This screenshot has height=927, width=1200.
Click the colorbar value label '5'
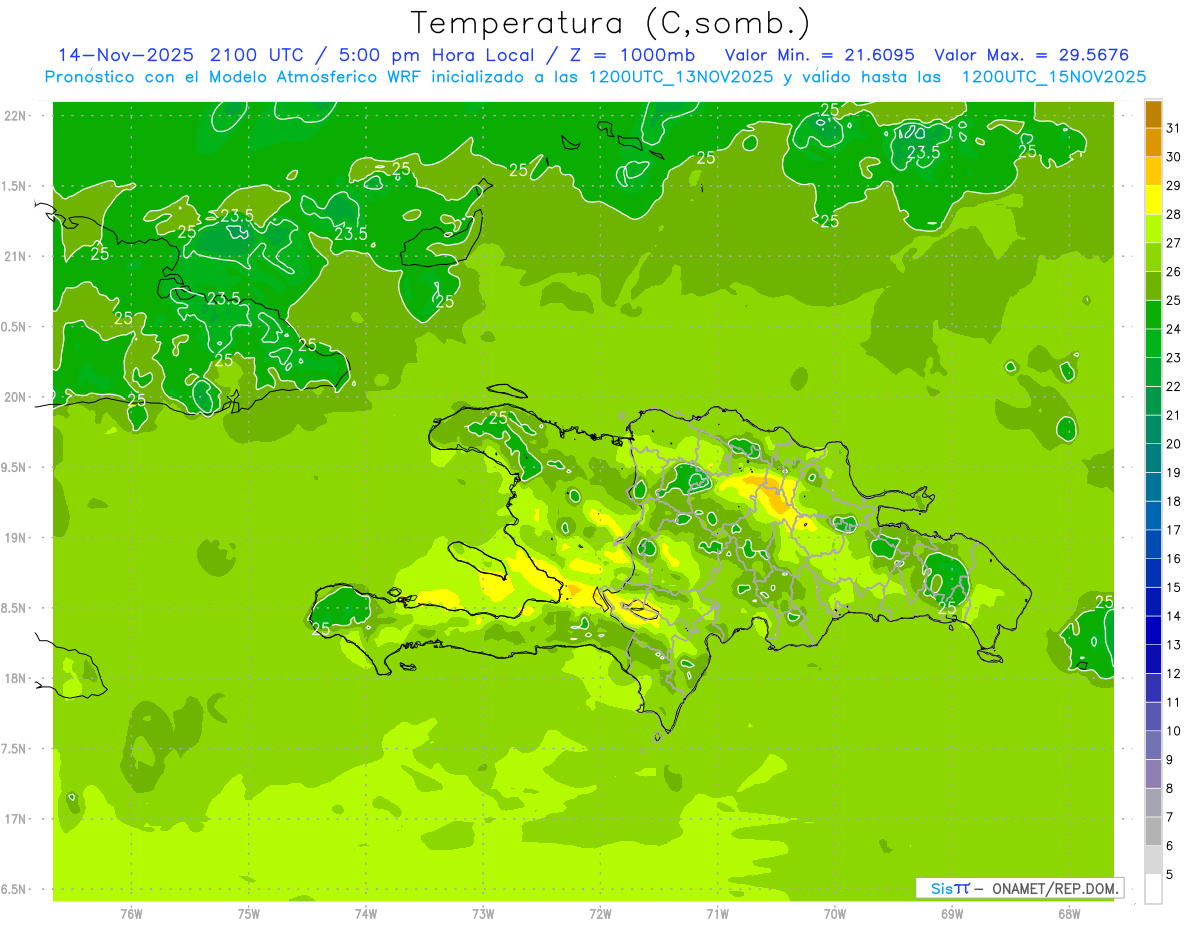point(1171,875)
